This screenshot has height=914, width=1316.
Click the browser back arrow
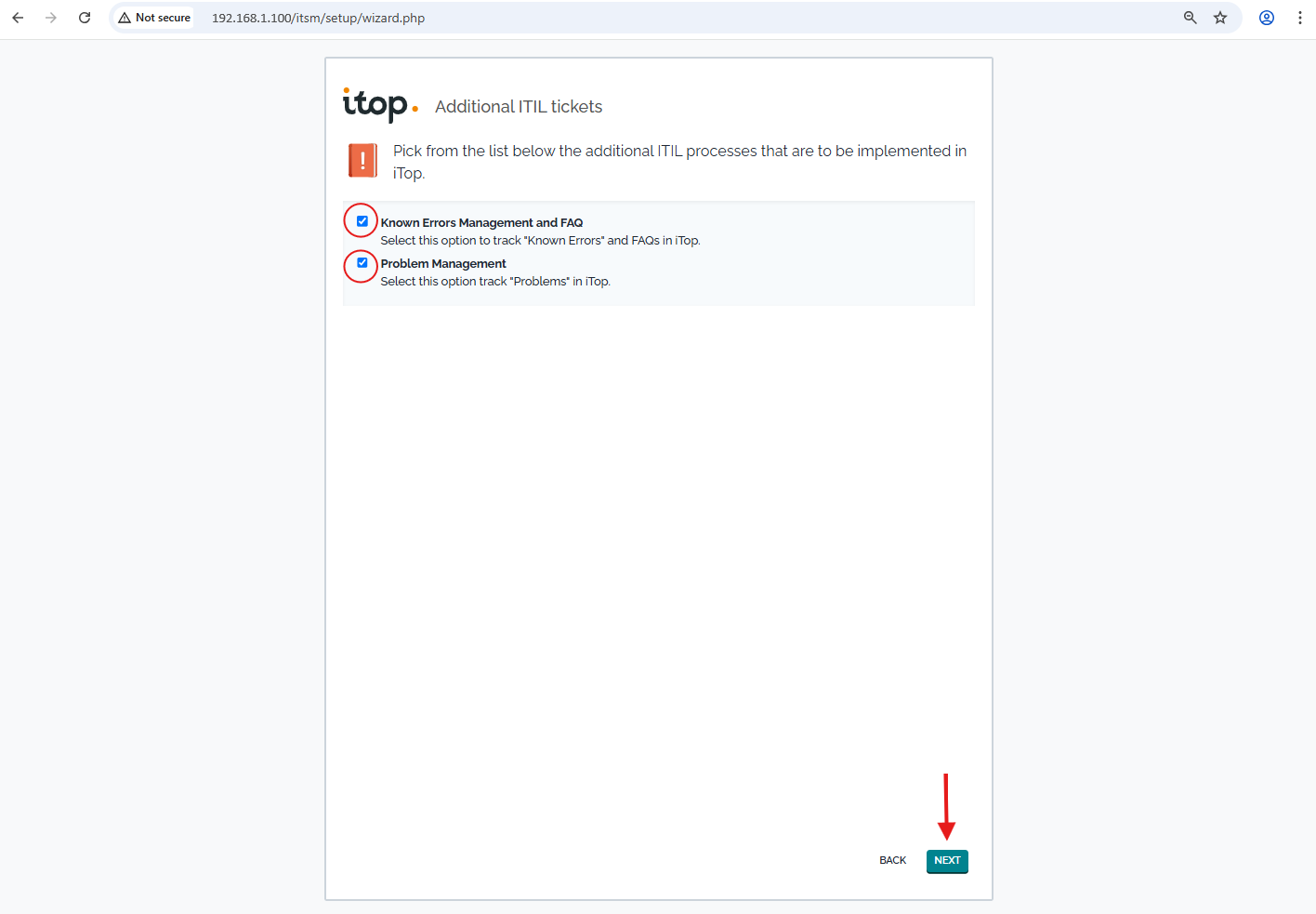pyautogui.click(x=18, y=18)
